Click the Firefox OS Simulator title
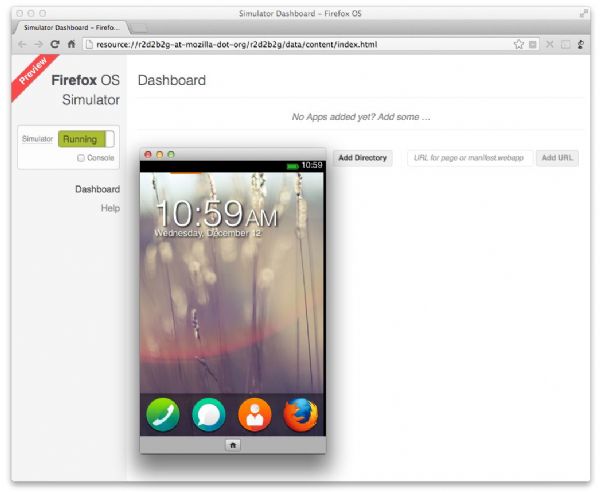600x492 pixels. [86, 90]
